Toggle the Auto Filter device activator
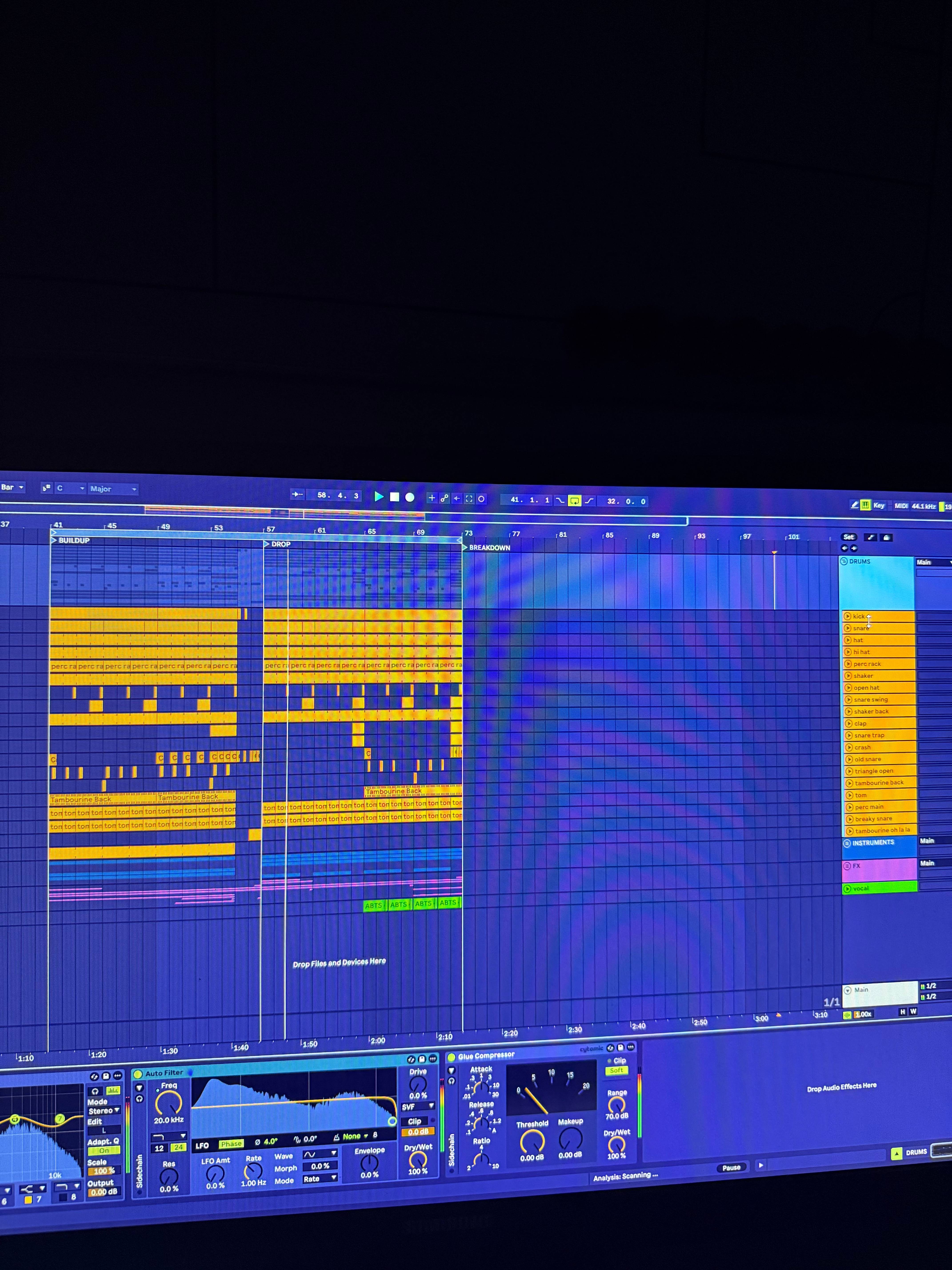952x1270 pixels. coord(138,1074)
